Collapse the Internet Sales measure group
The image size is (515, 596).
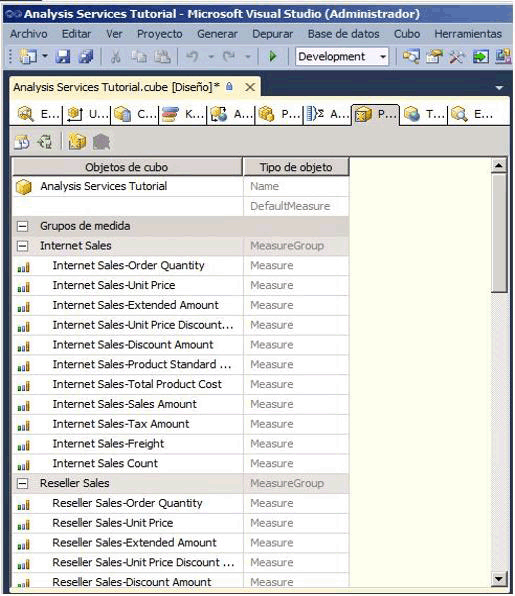point(22,246)
